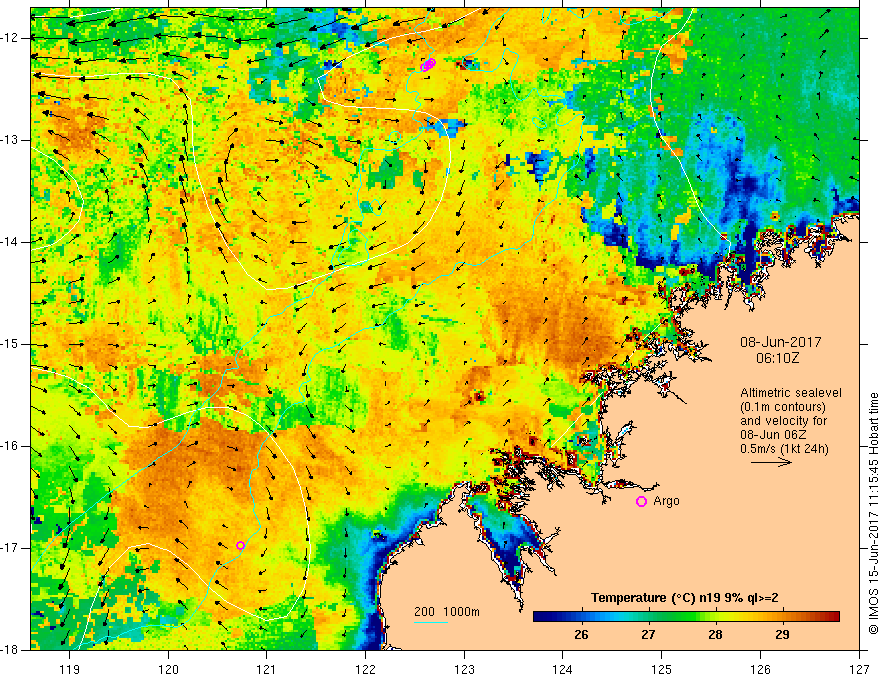Click longitude axis label 123
880x680 pixels.
coord(464,669)
